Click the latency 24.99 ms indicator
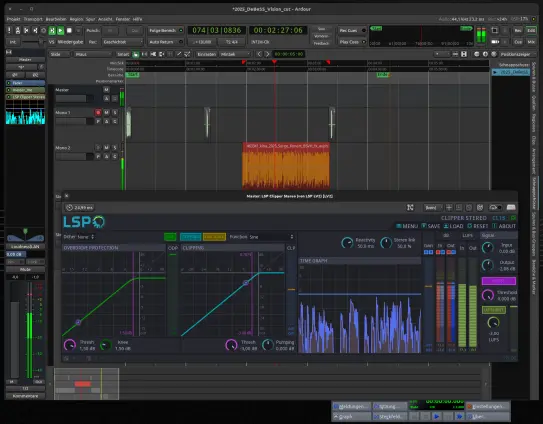 point(80,207)
